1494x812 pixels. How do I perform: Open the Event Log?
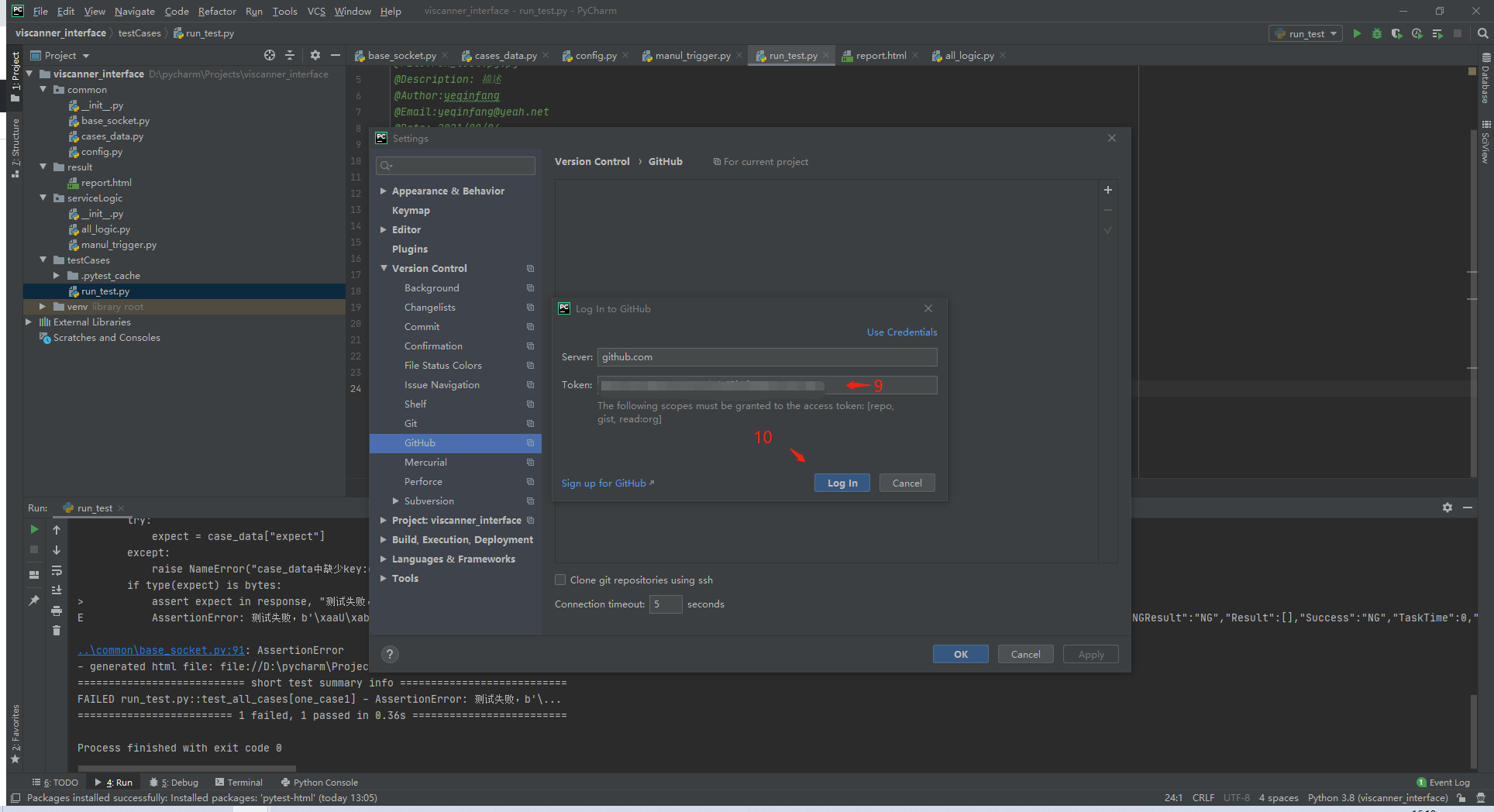[x=1443, y=783]
